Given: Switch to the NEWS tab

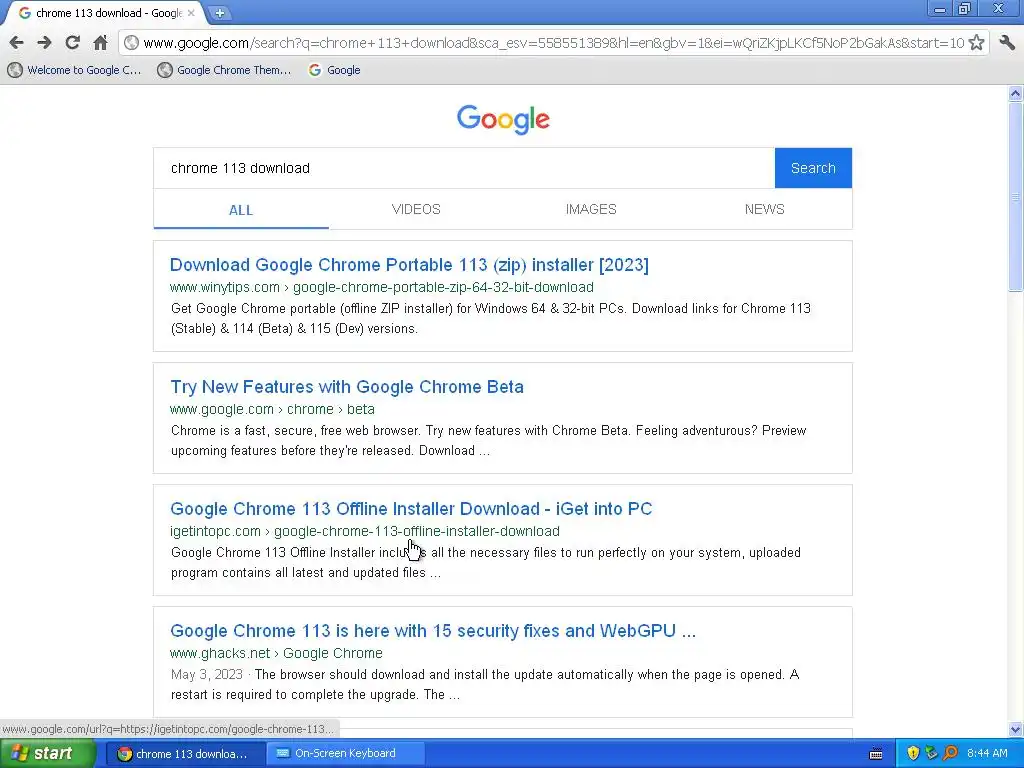Looking at the screenshot, I should pos(765,210).
